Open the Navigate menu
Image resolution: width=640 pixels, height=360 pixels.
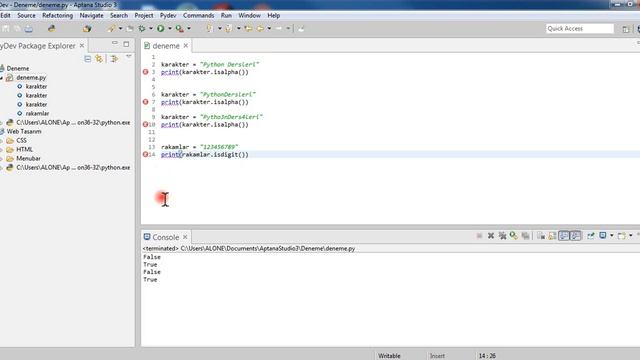pos(91,16)
